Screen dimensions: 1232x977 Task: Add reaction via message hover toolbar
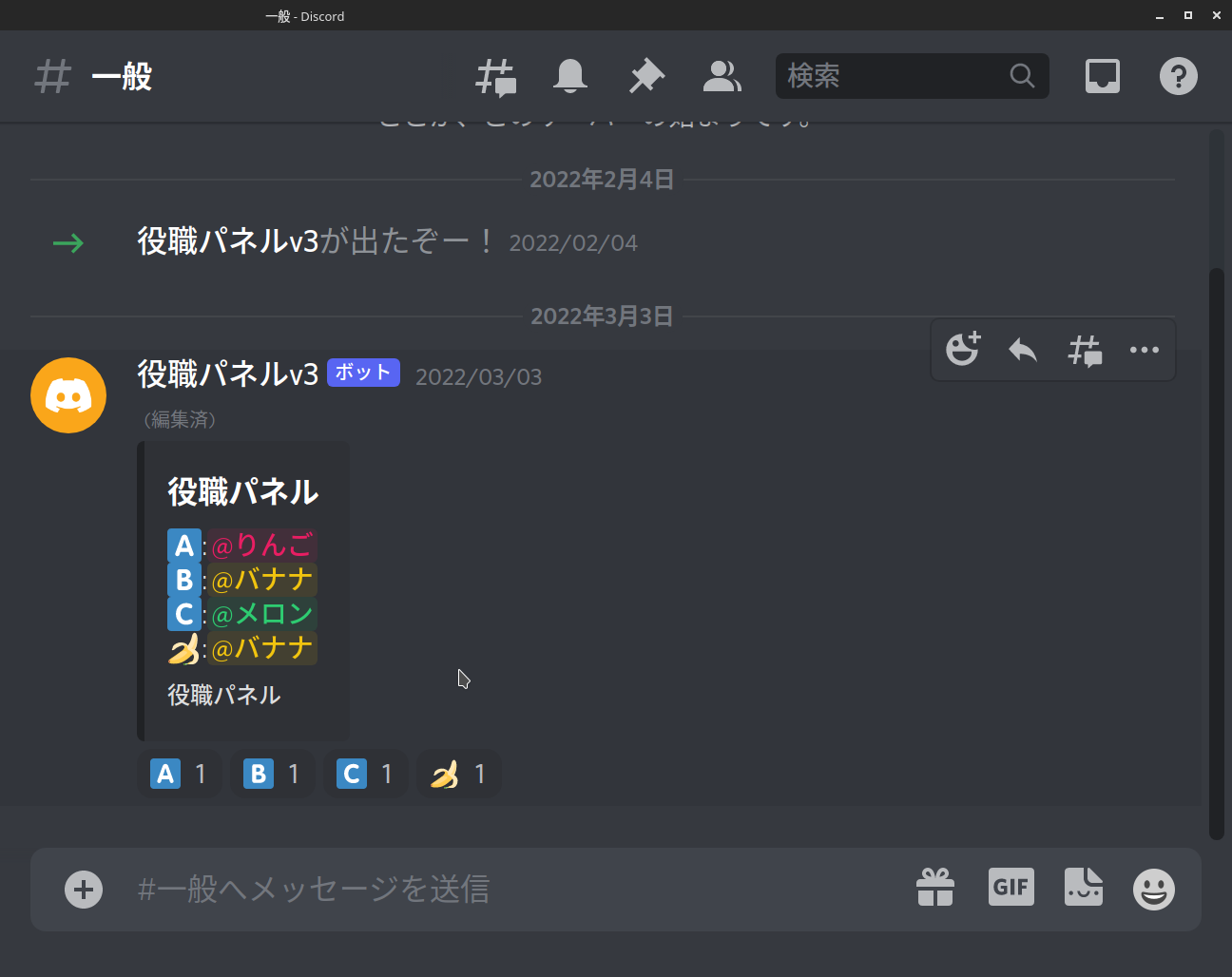click(963, 349)
